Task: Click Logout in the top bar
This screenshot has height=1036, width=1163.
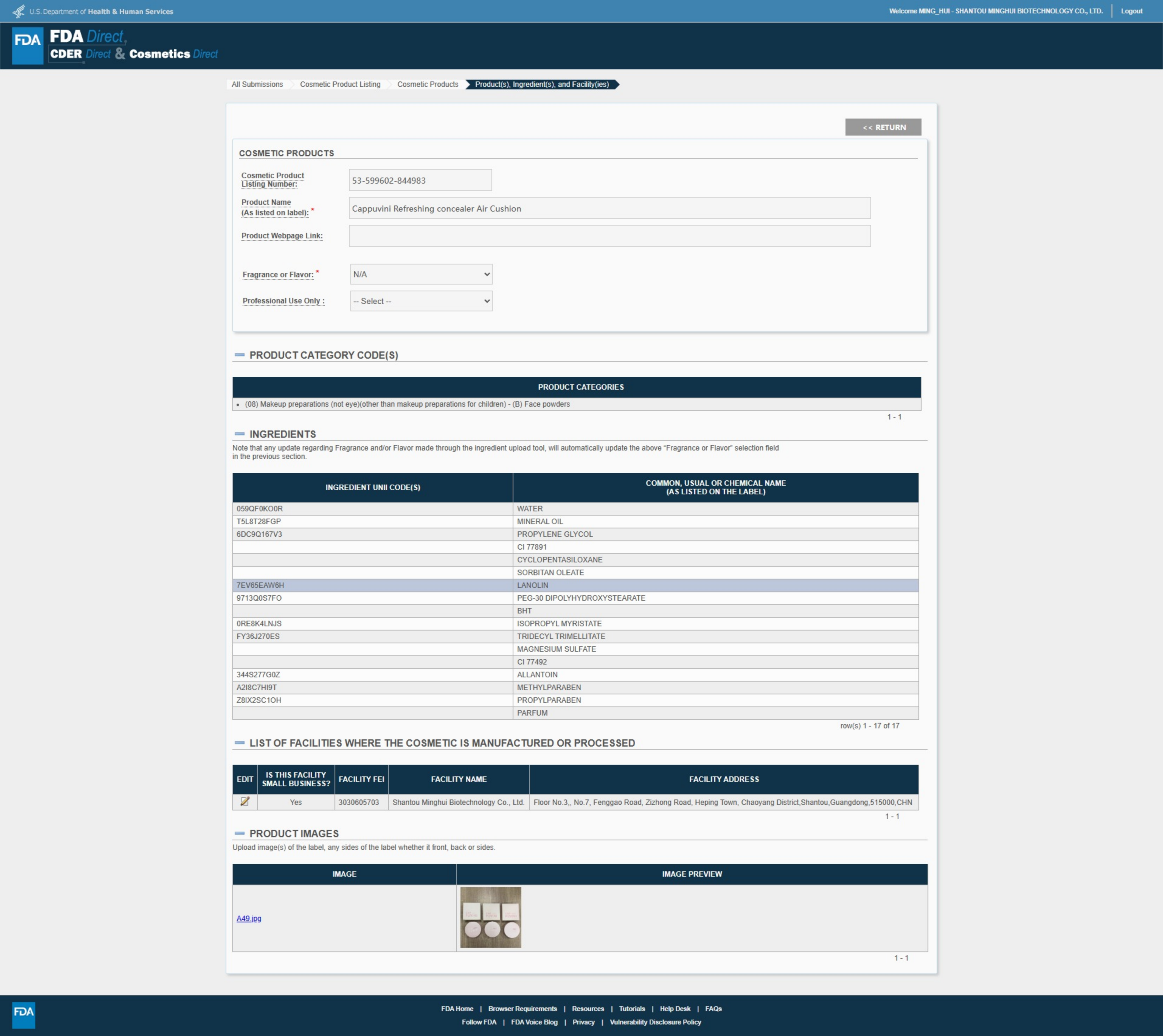Action: pos(1131,11)
